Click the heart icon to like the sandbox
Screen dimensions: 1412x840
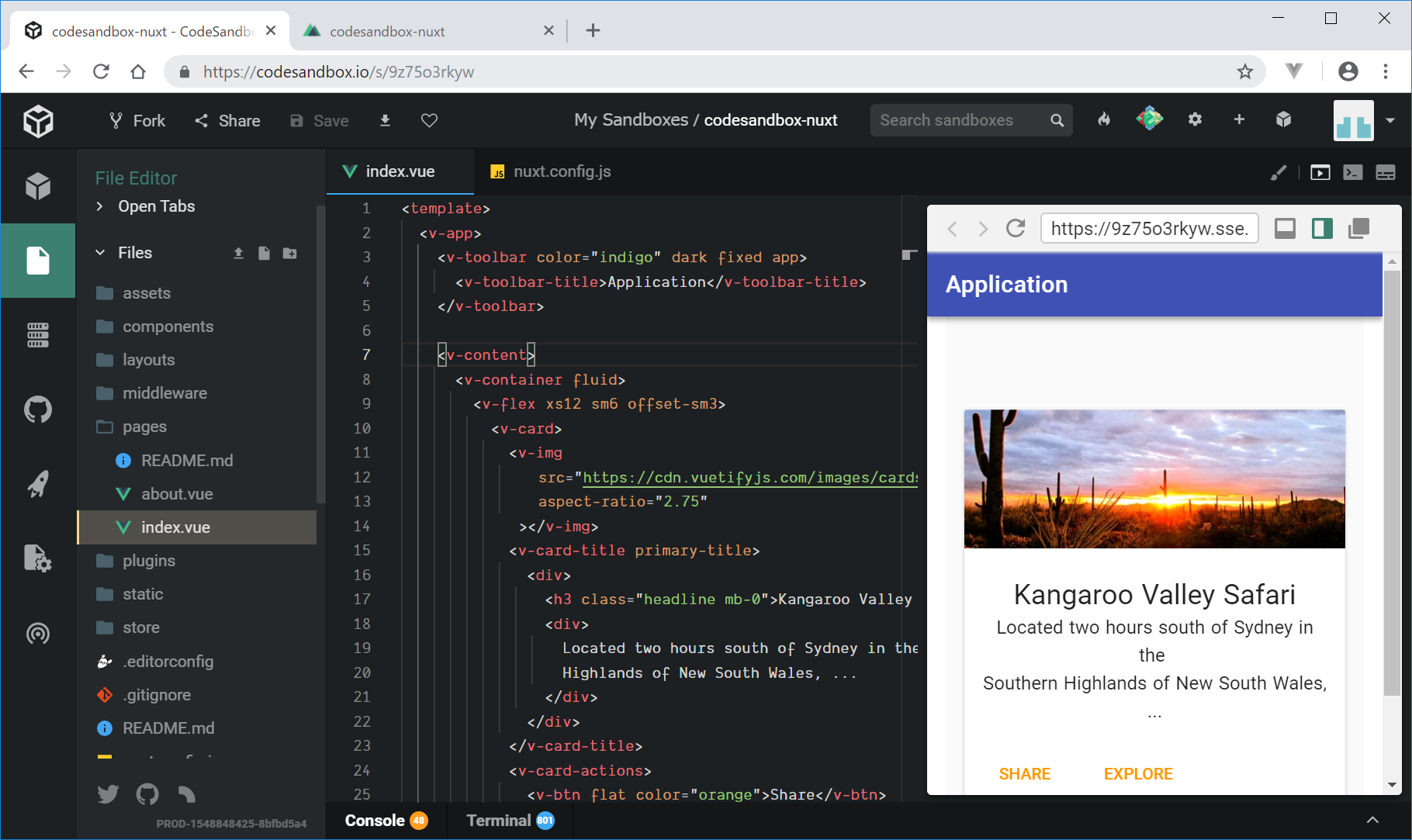pos(429,120)
